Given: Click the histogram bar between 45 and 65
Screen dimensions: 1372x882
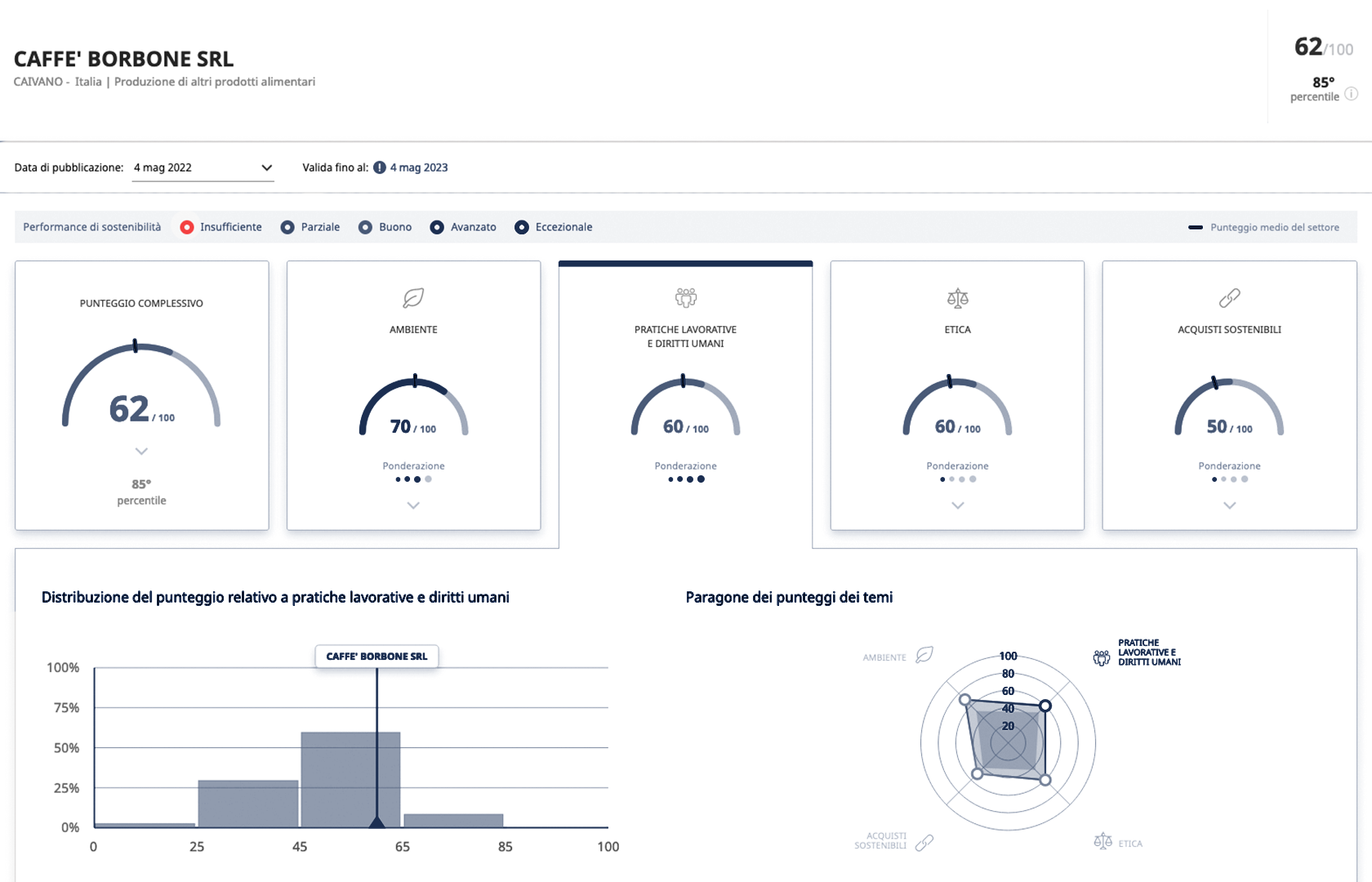Looking at the screenshot, I should tap(350, 780).
